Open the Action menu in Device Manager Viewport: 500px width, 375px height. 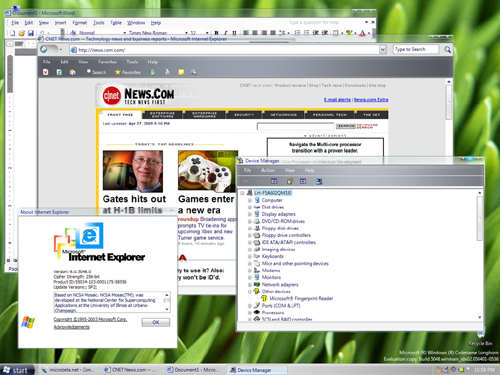(x=268, y=170)
